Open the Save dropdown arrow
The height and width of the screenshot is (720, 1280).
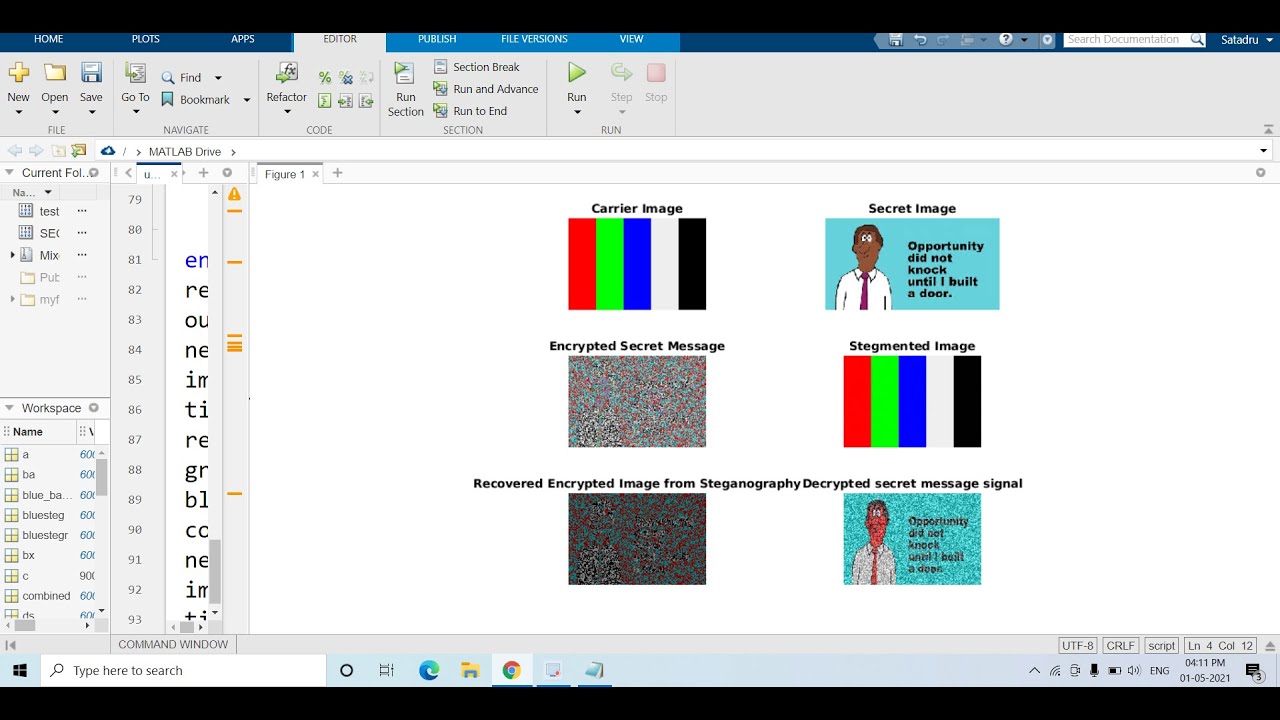pyautogui.click(x=91, y=112)
